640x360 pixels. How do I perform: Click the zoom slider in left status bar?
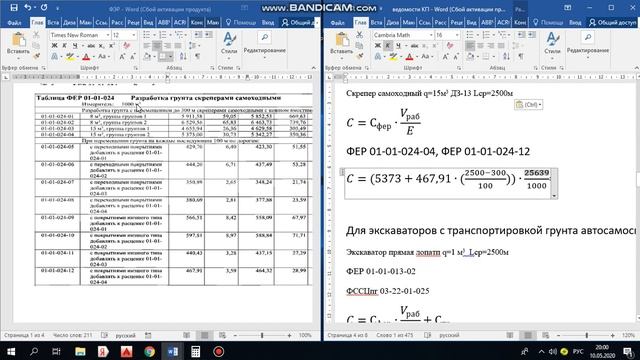coord(262,335)
